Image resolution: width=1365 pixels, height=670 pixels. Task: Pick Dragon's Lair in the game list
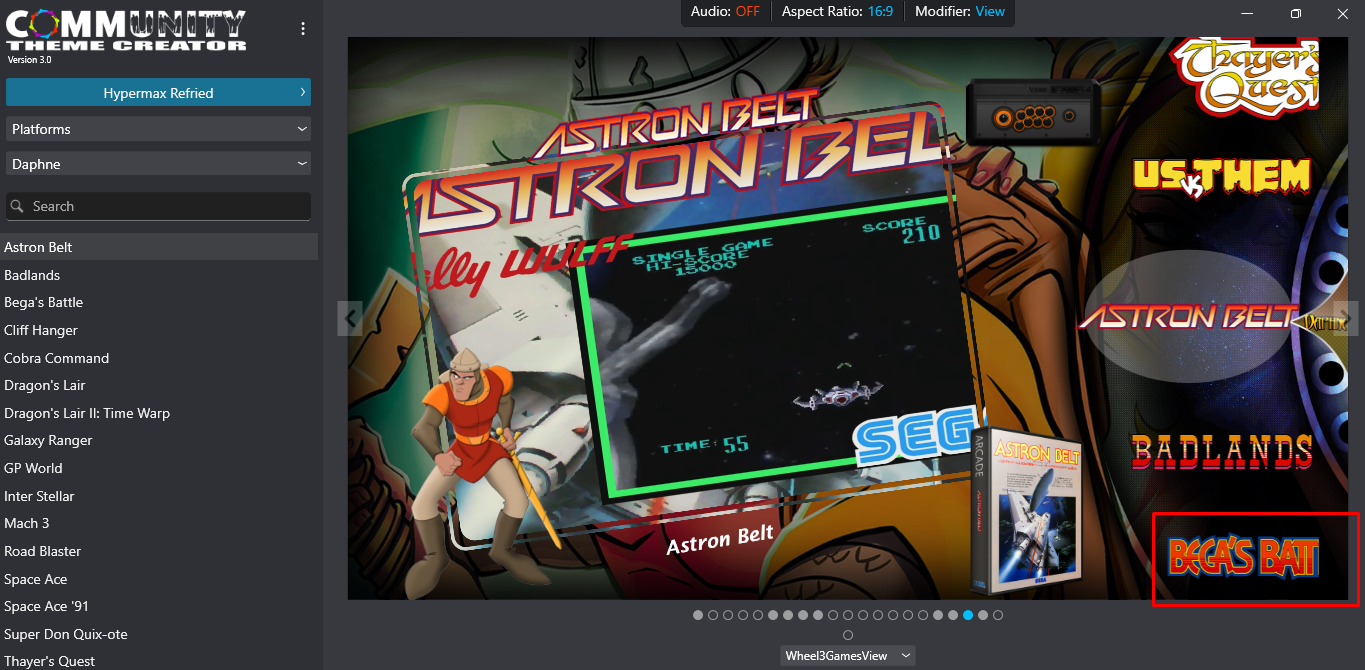(x=159, y=385)
